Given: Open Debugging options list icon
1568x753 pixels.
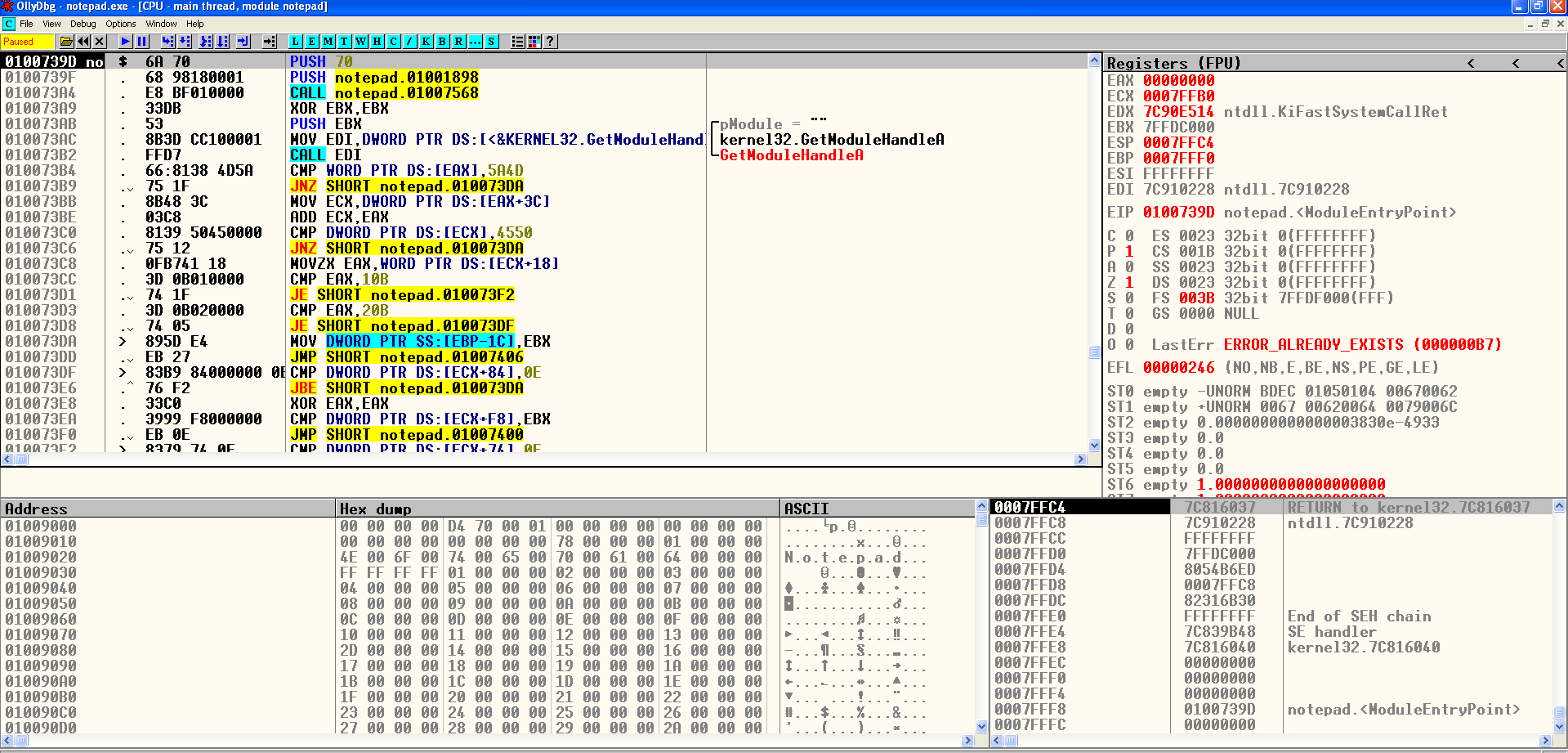Looking at the screenshot, I should 517,41.
